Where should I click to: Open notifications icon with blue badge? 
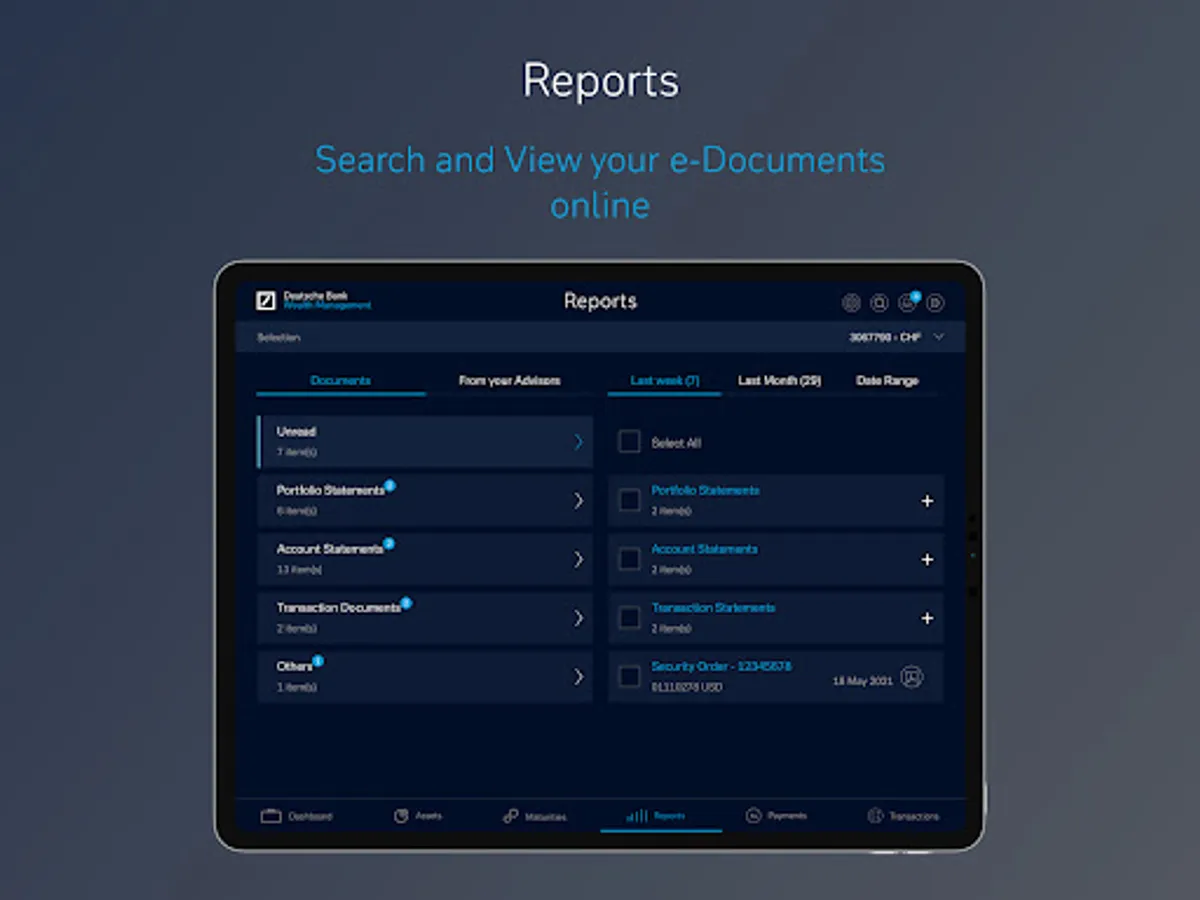908,301
